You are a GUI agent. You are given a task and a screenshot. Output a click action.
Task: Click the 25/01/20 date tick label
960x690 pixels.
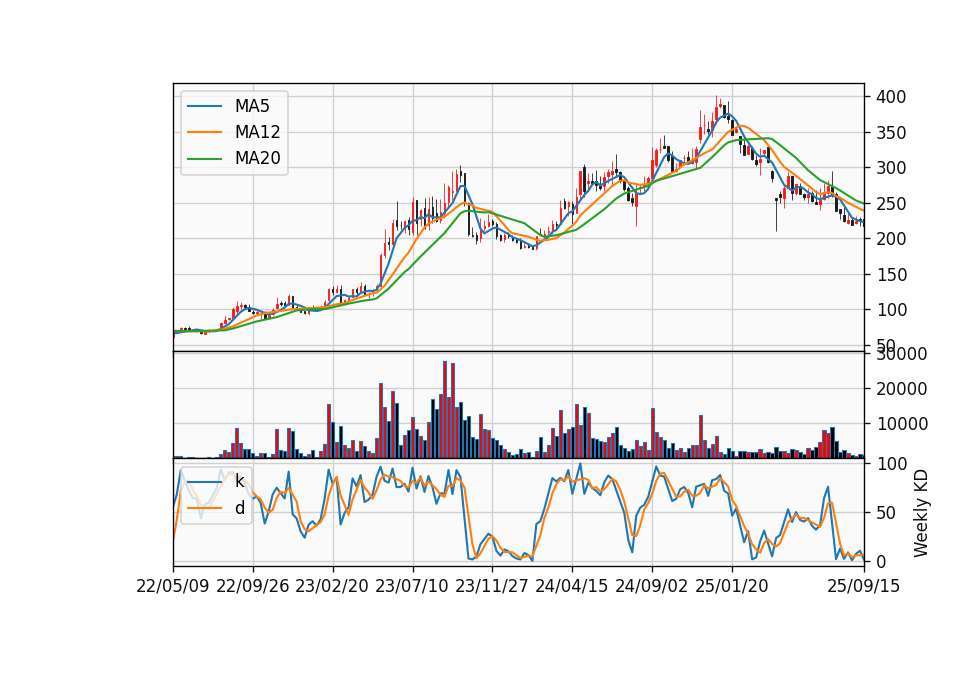point(732,586)
